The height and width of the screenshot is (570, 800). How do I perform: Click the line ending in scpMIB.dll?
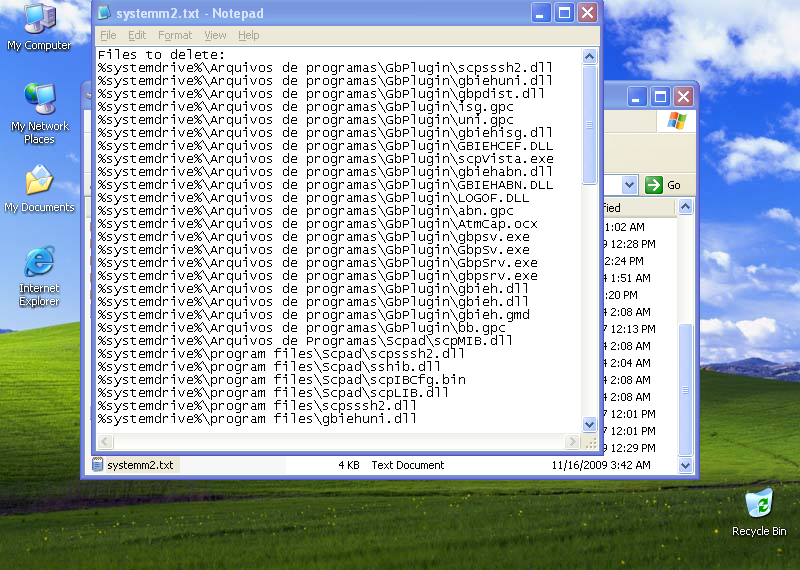click(305, 341)
